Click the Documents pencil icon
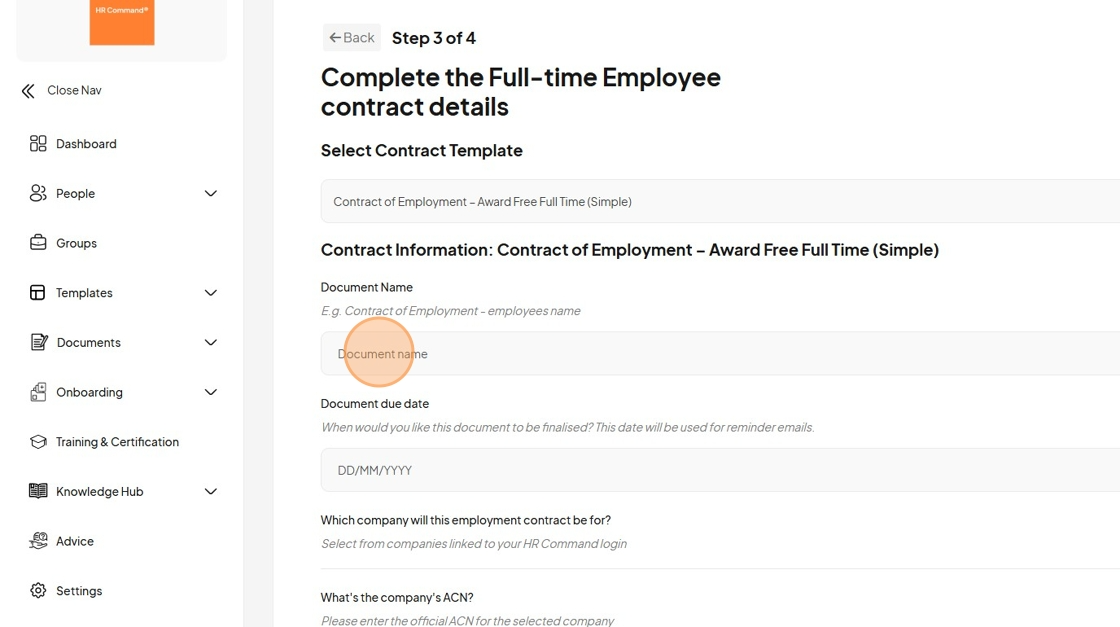Screen dimensions: 1120x627 coord(39,342)
